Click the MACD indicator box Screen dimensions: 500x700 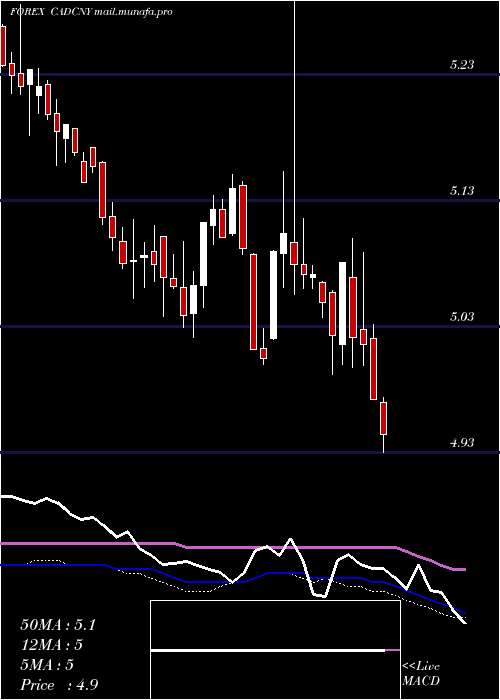tap(275, 650)
